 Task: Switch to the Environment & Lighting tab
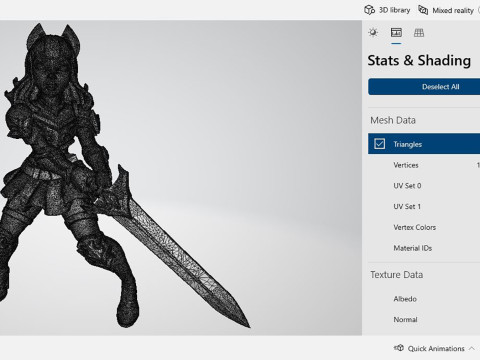click(x=373, y=33)
